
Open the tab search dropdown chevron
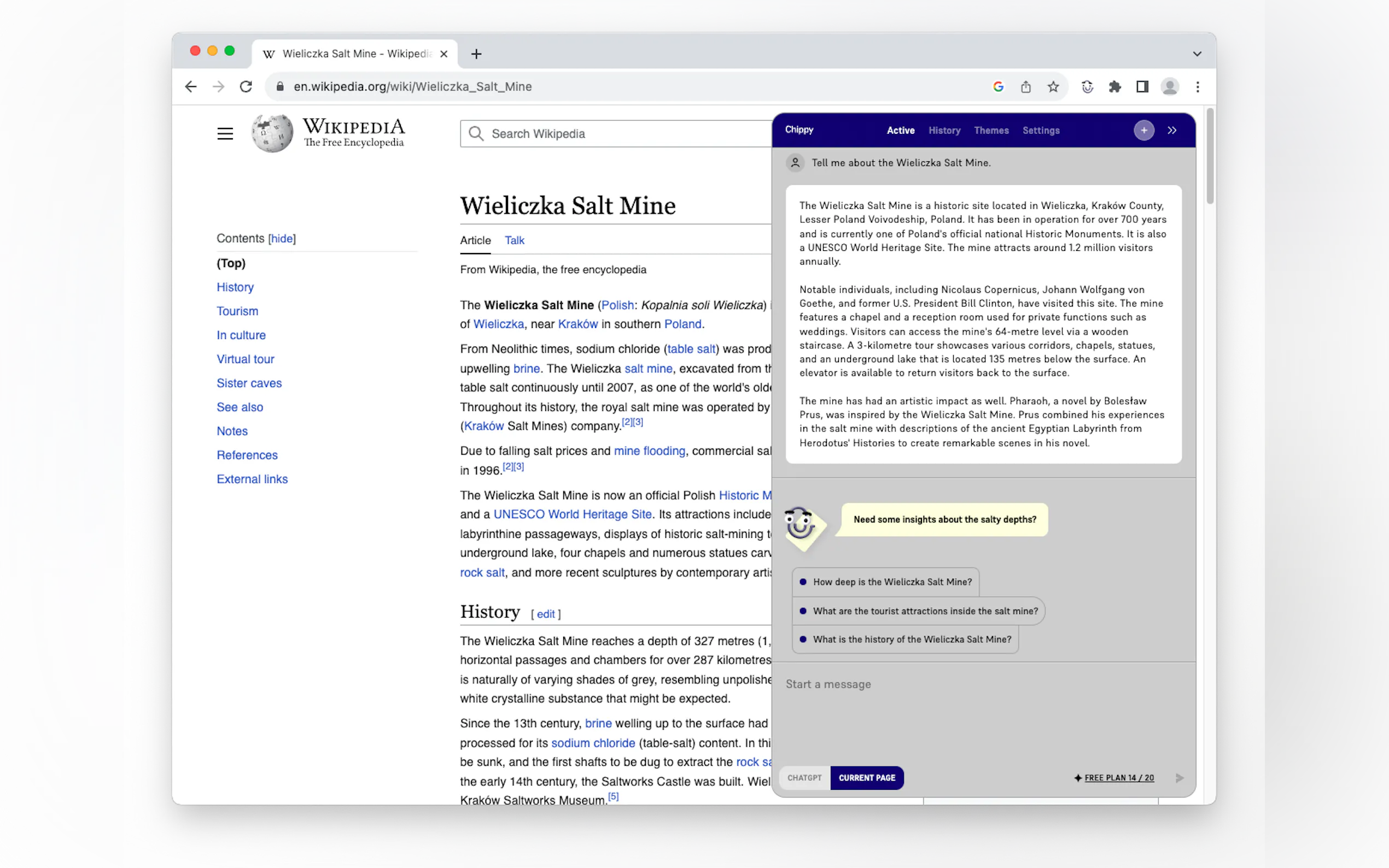click(1197, 54)
